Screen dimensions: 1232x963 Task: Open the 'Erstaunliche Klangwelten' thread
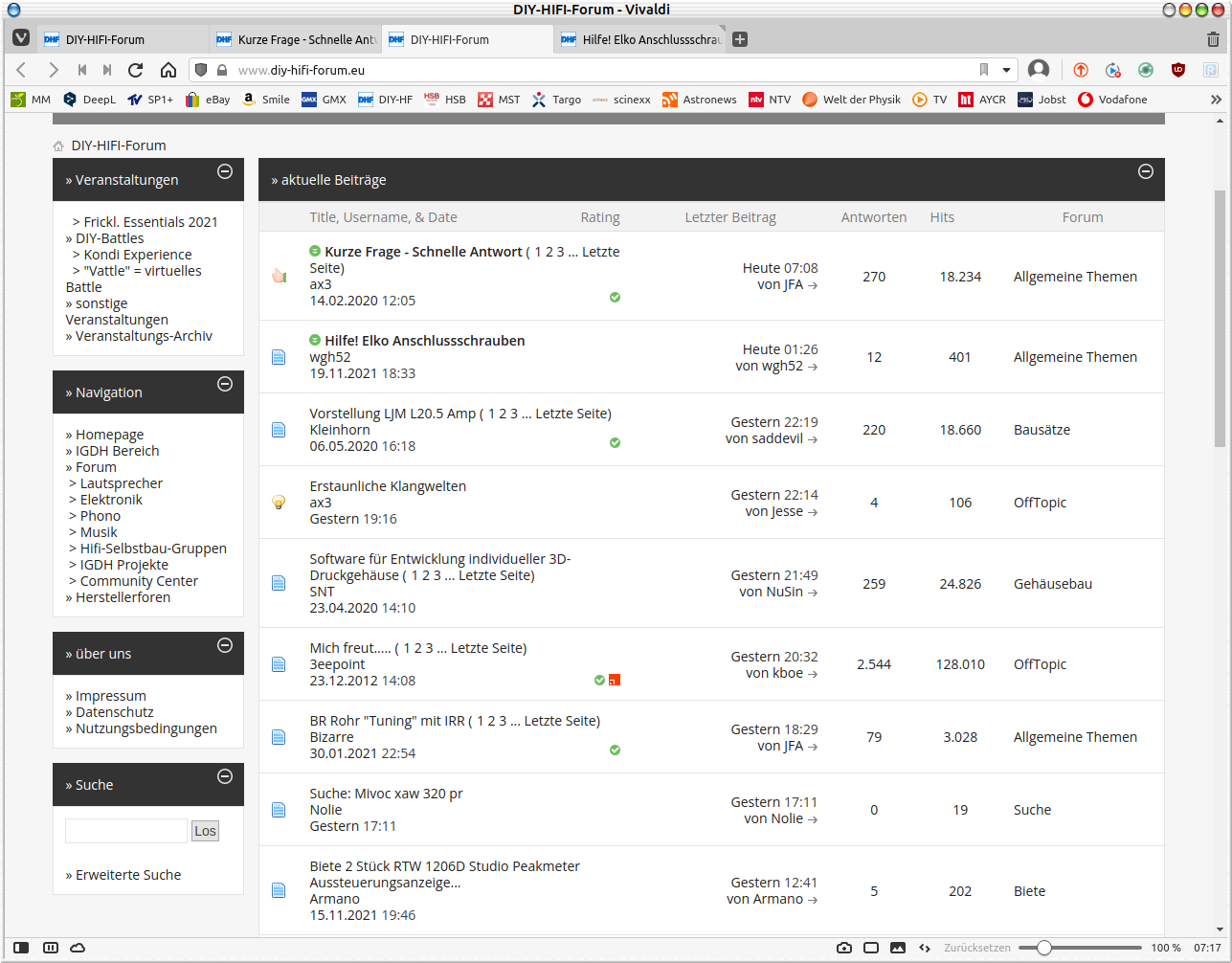(x=388, y=486)
